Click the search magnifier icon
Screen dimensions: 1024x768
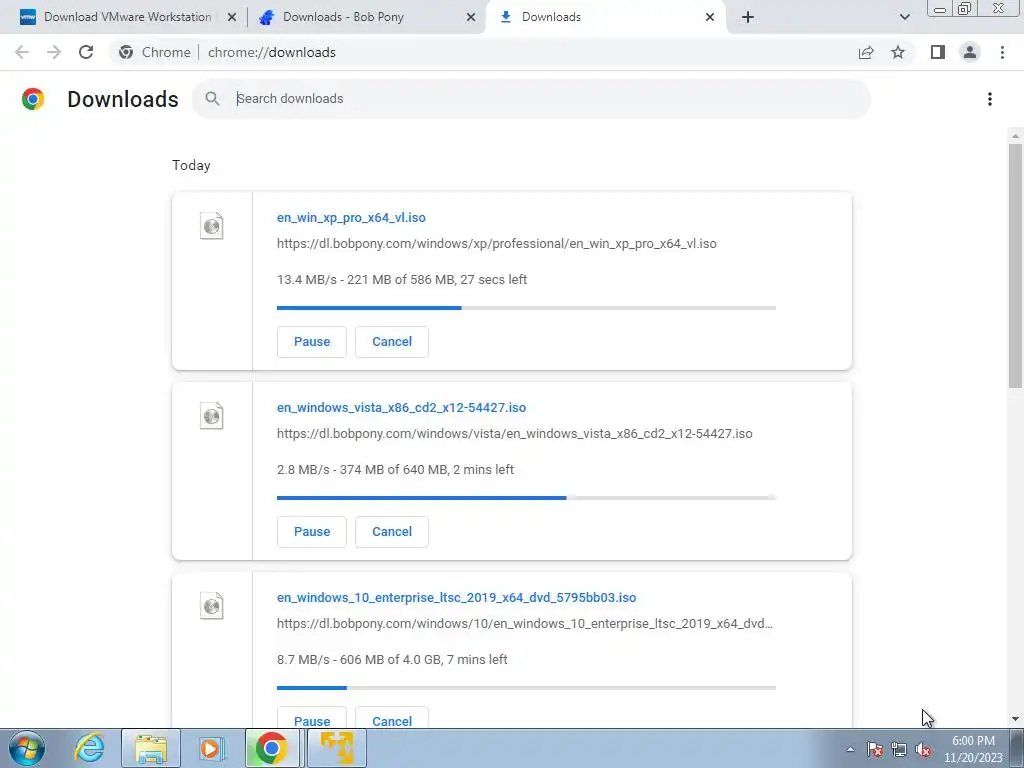(212, 99)
